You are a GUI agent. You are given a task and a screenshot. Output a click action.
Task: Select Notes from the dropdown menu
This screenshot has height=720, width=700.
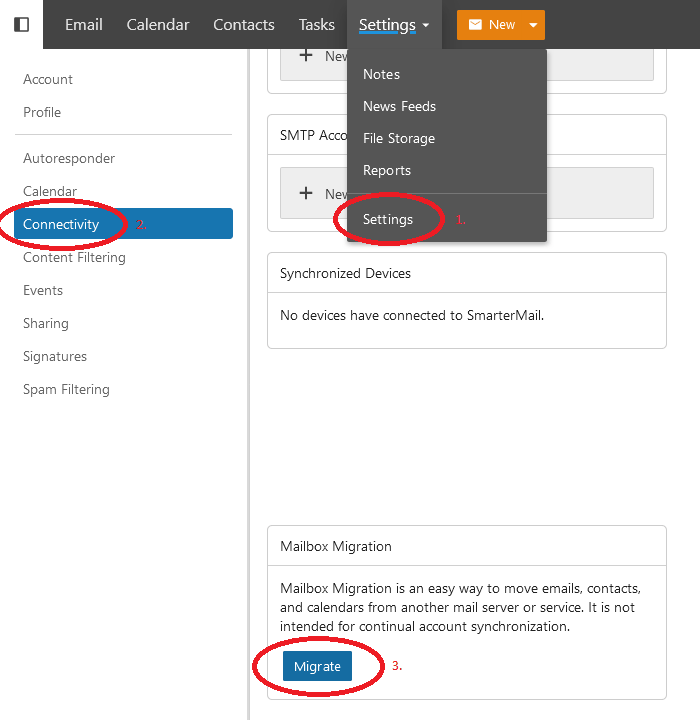coord(381,74)
